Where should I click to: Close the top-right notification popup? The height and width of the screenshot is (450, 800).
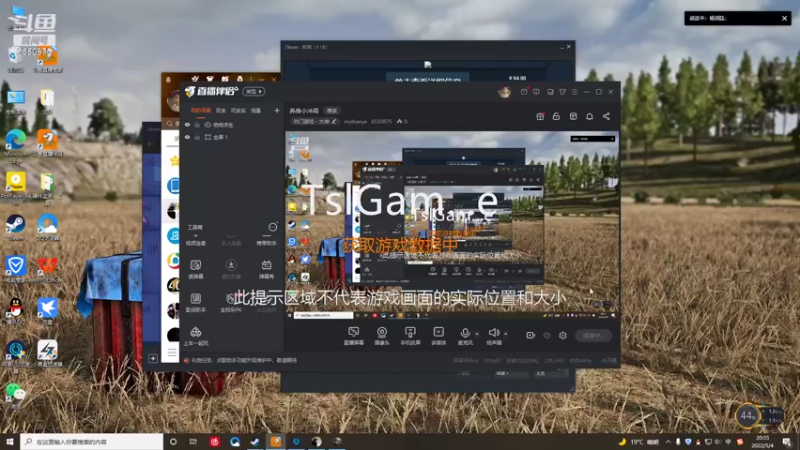click(x=784, y=18)
